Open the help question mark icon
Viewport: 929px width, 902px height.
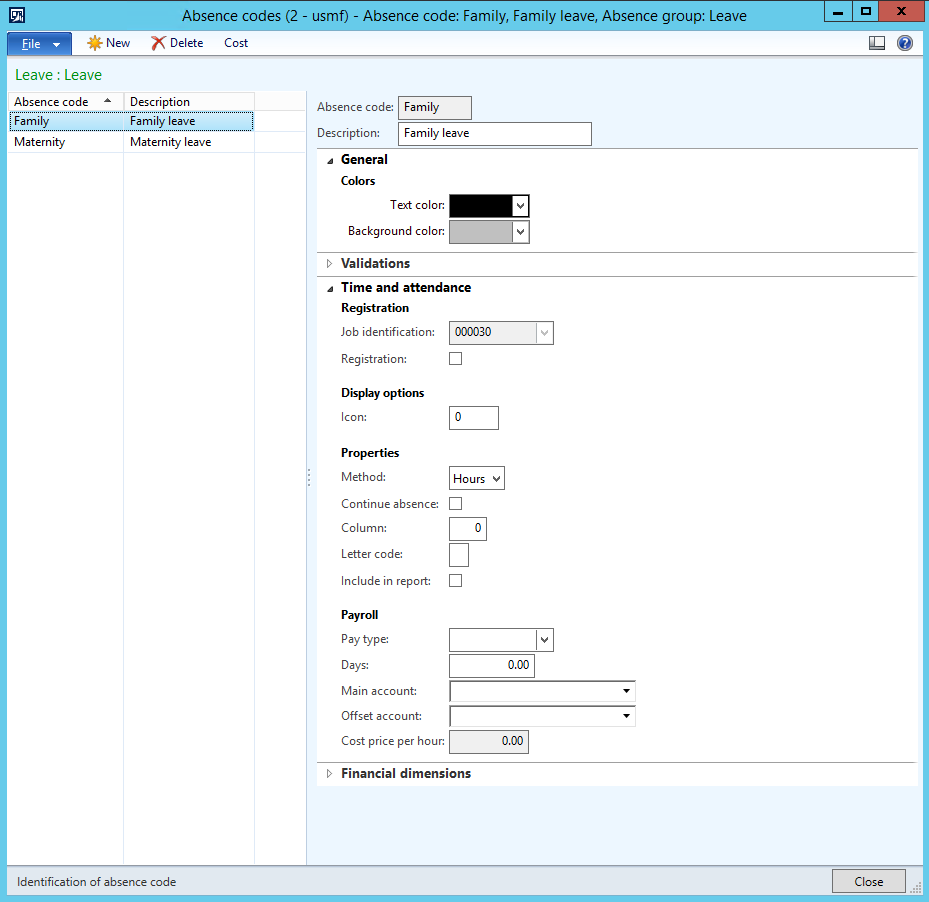[x=905, y=43]
